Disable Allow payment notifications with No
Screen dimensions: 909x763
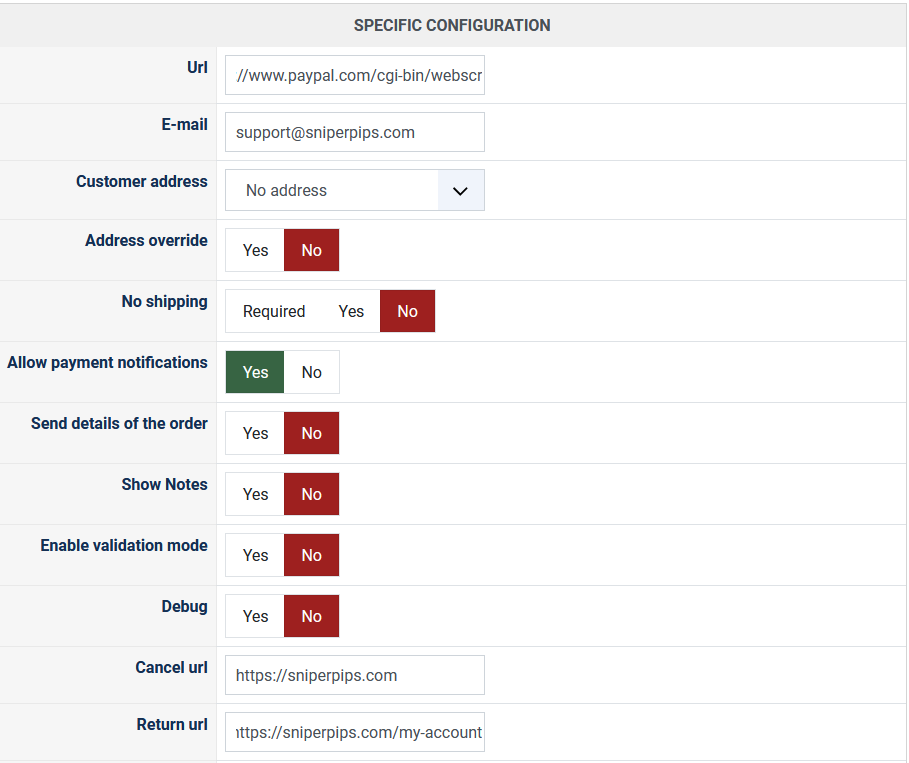click(x=311, y=372)
